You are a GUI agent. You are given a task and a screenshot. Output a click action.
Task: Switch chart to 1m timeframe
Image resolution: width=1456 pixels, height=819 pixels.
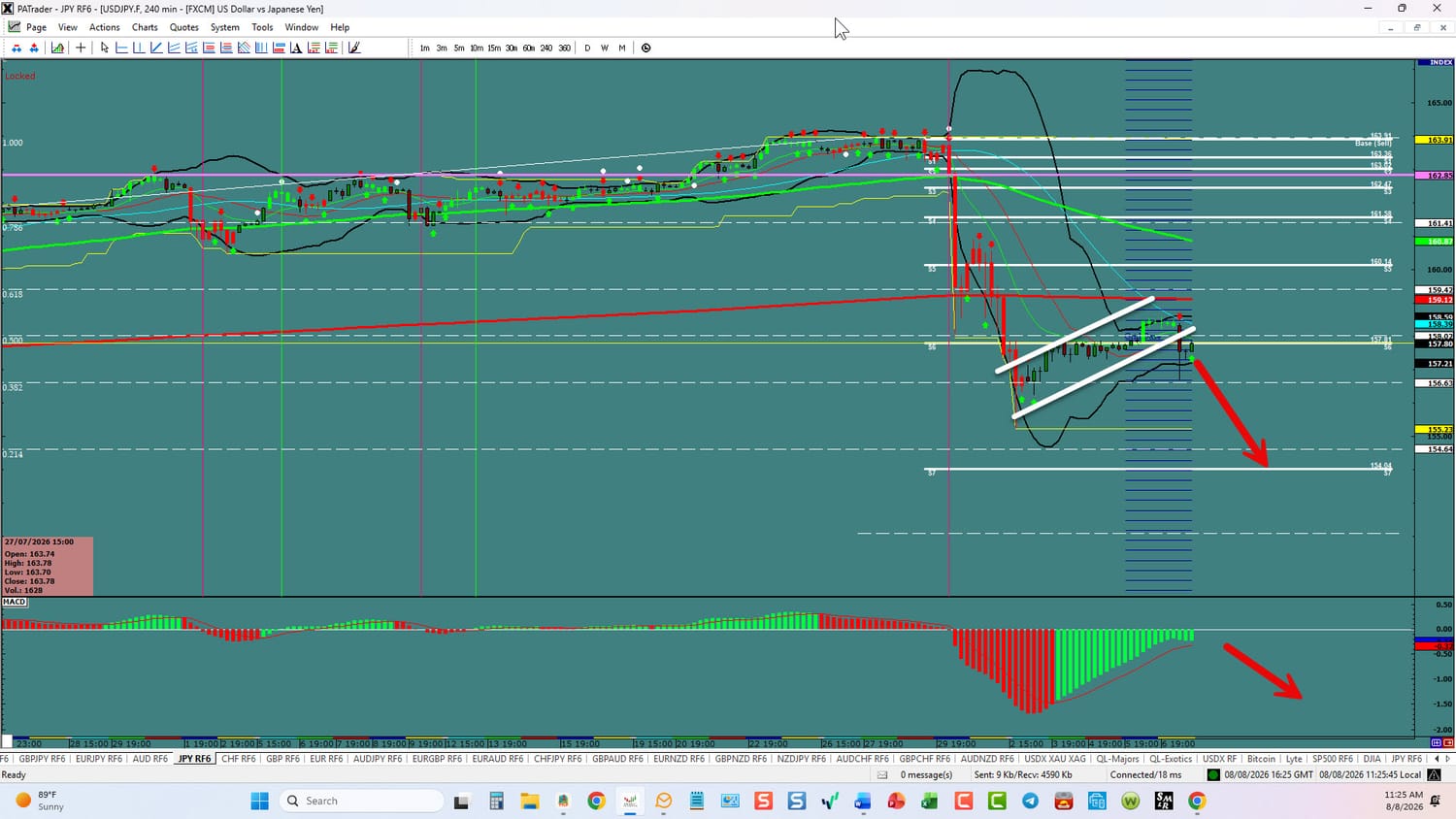pyautogui.click(x=424, y=48)
